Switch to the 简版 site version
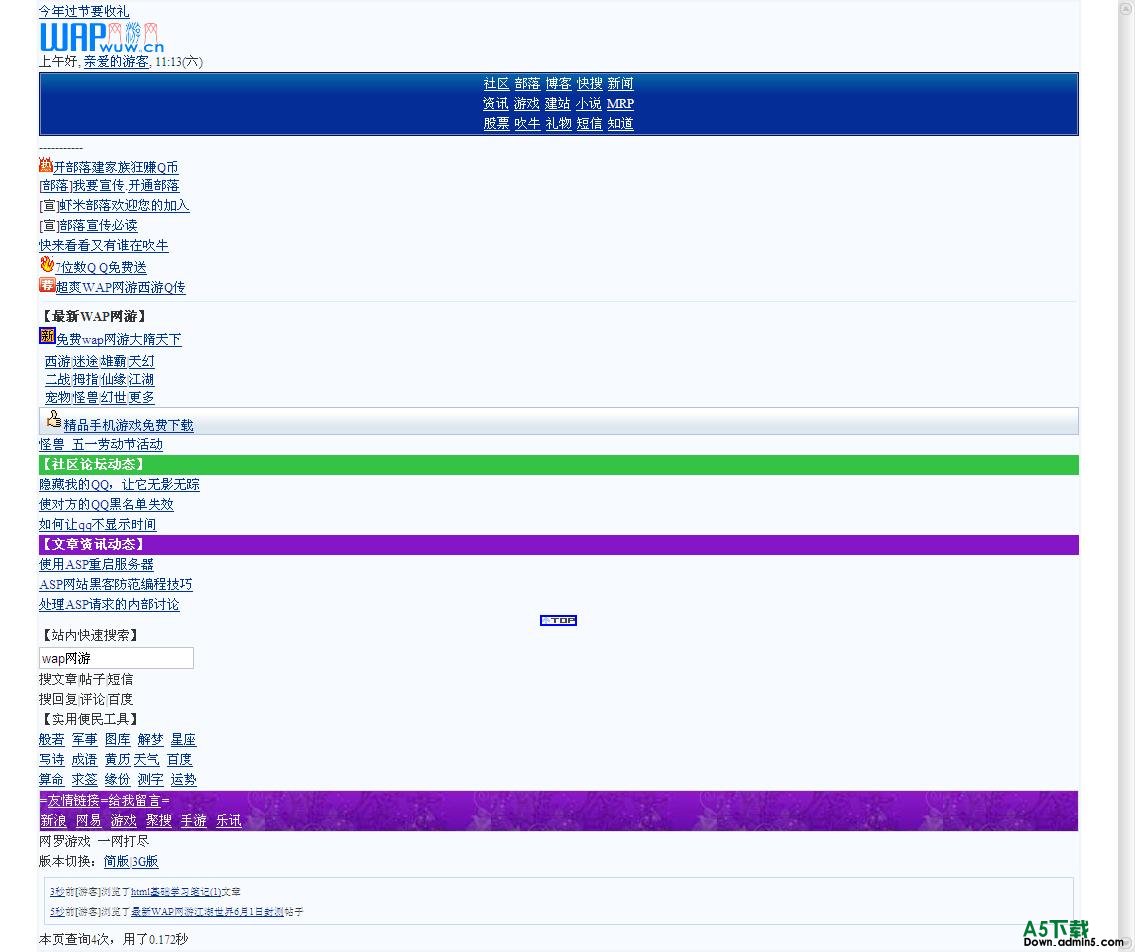1135x952 pixels. pos(117,862)
